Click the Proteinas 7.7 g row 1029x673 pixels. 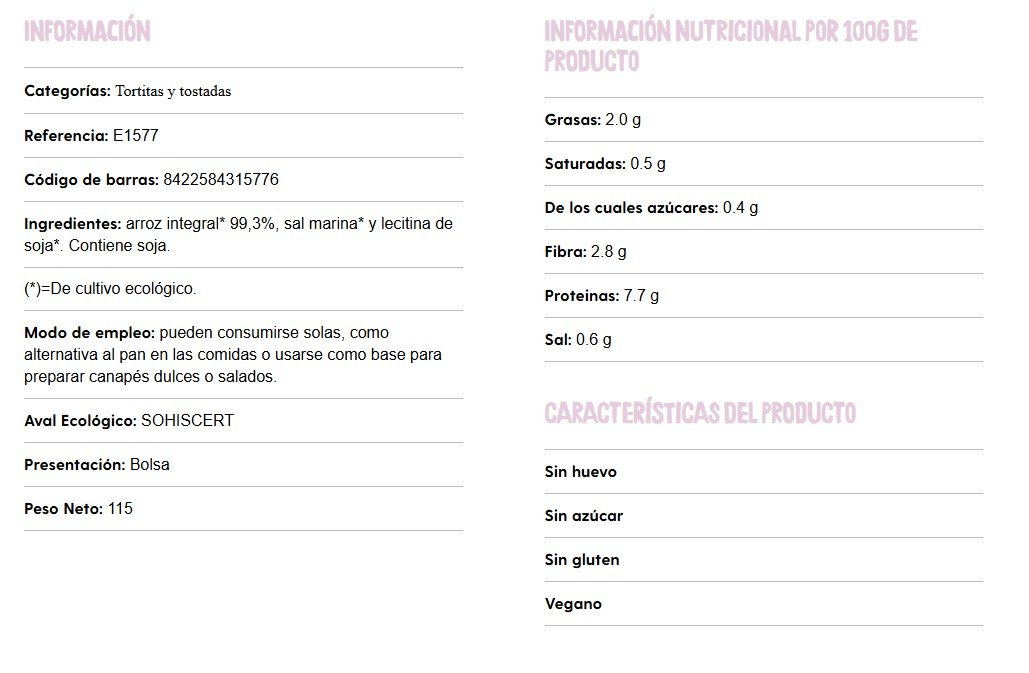pyautogui.click(x=602, y=296)
